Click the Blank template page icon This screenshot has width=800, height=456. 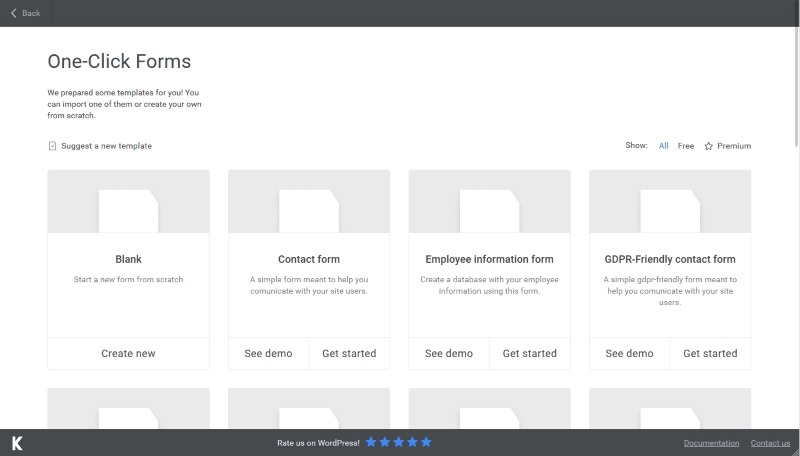pos(128,210)
